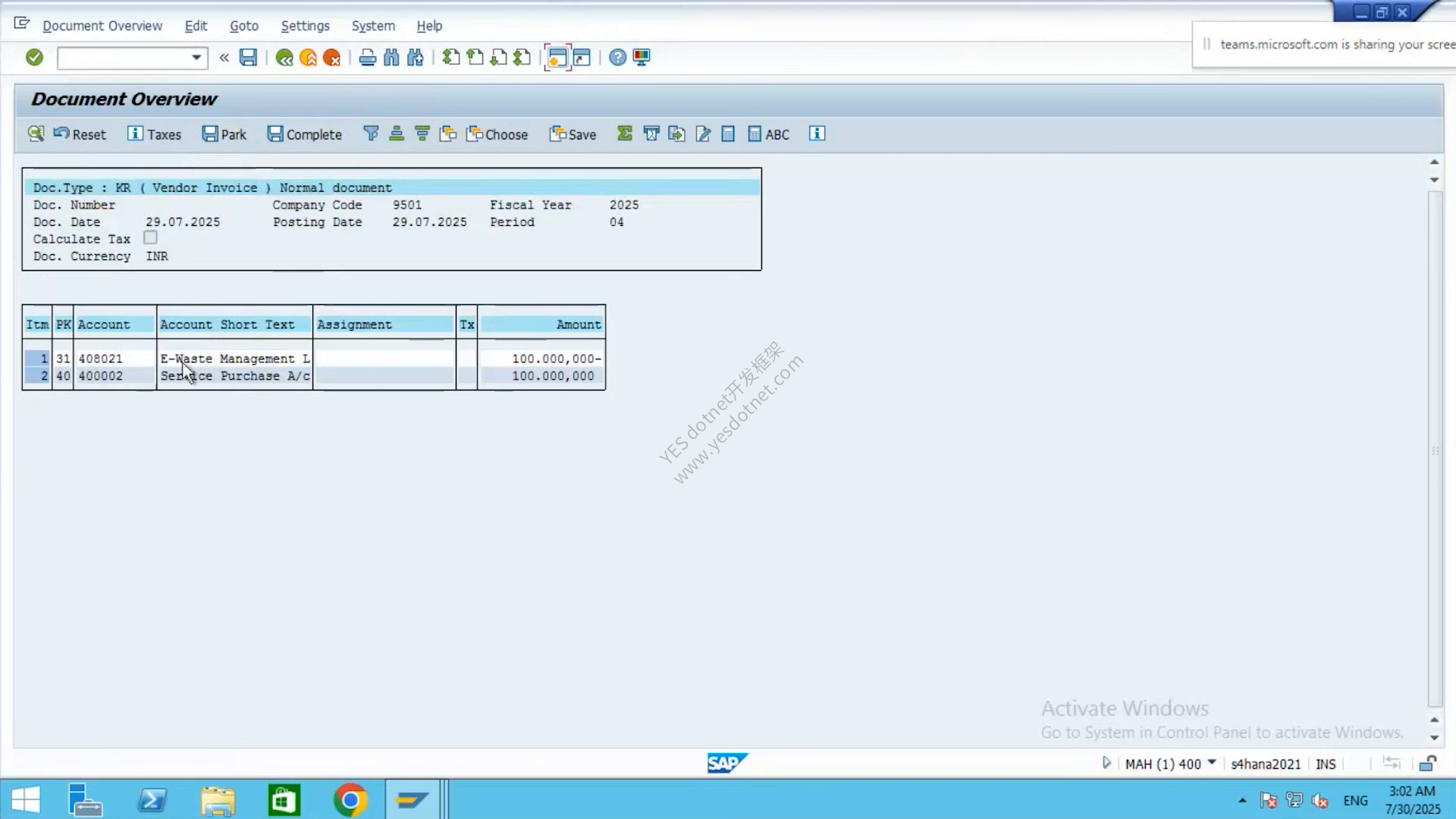This screenshot has width=1456, height=819.
Task: Click the Save diskette icon in toolbar
Action: pos(248,58)
